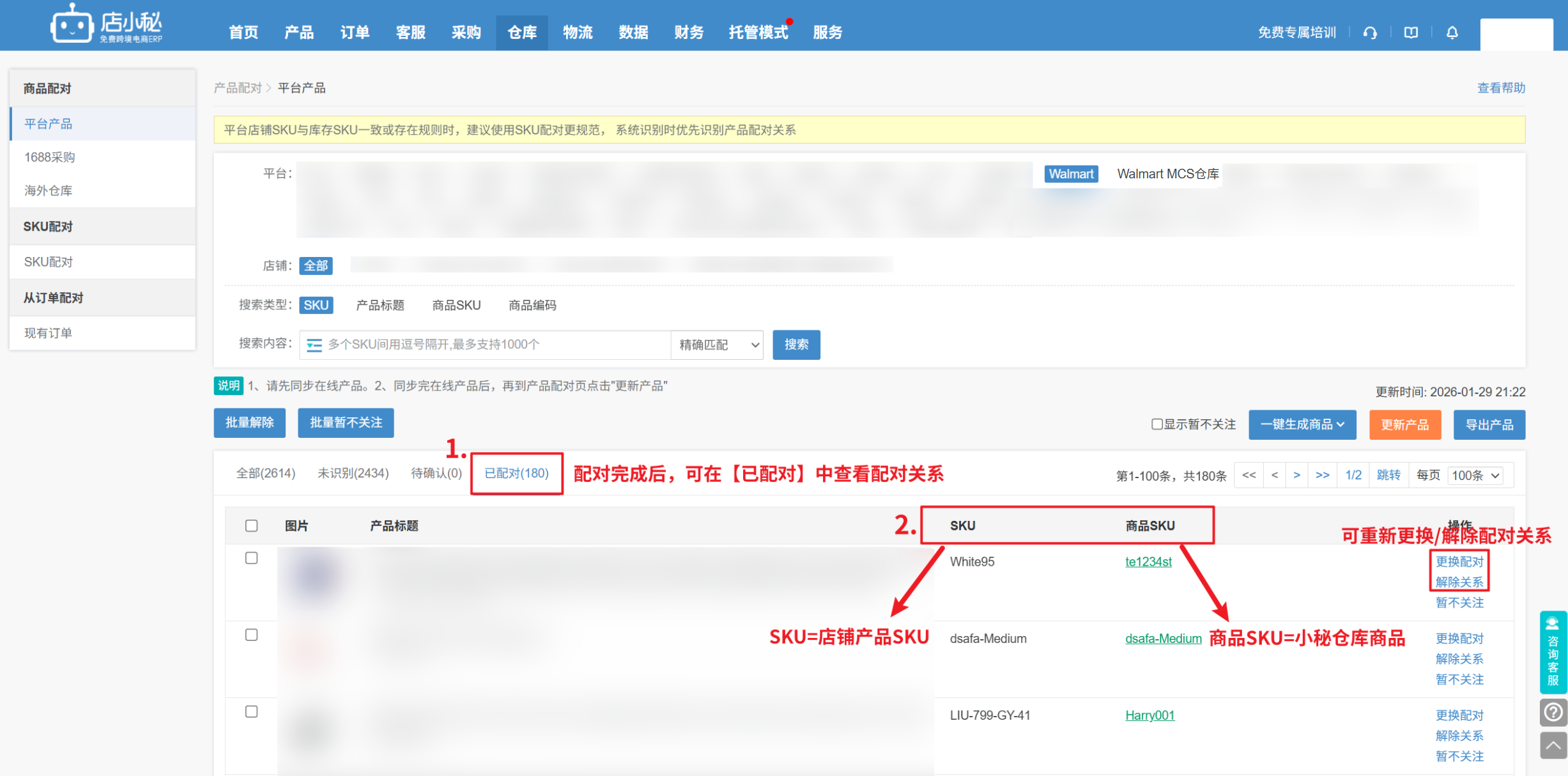Screen dimensions: 1568x776
Task: Click the scroll-to-top arrow icon
Action: point(1553,745)
